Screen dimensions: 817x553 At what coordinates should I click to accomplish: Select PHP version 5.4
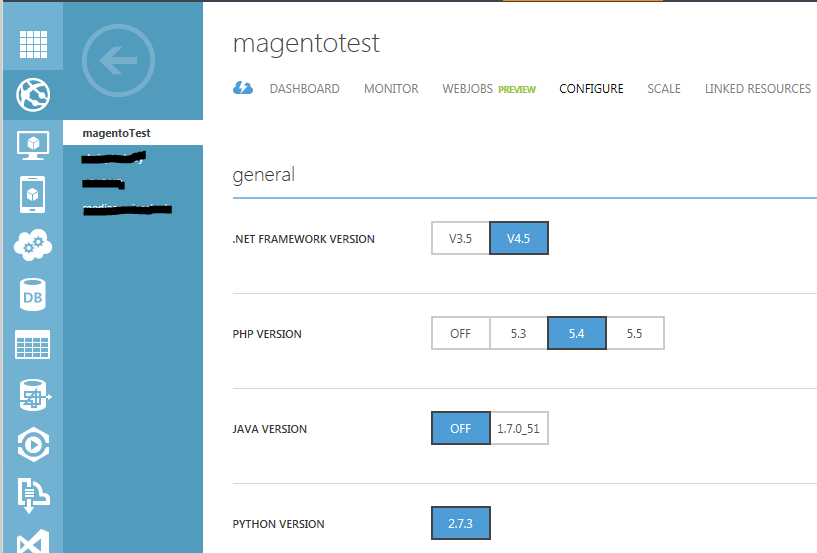(x=577, y=333)
